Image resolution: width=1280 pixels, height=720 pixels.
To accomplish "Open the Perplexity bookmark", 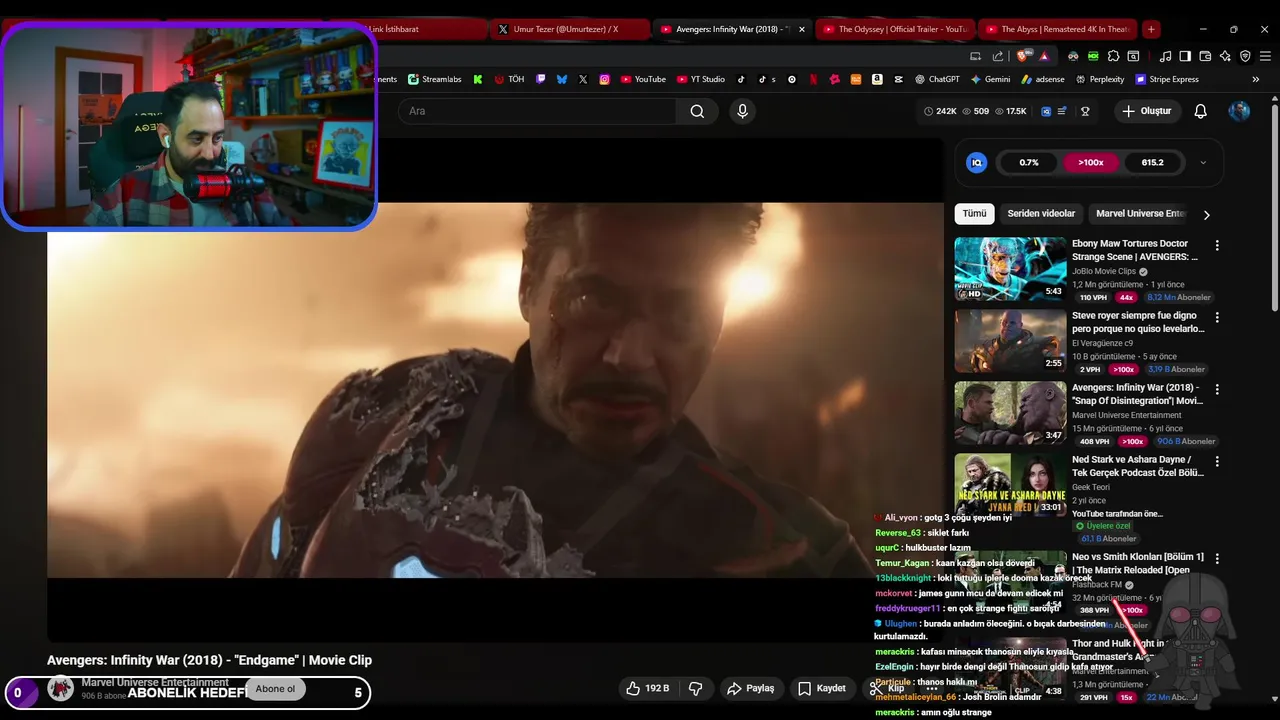I will [x=1099, y=79].
